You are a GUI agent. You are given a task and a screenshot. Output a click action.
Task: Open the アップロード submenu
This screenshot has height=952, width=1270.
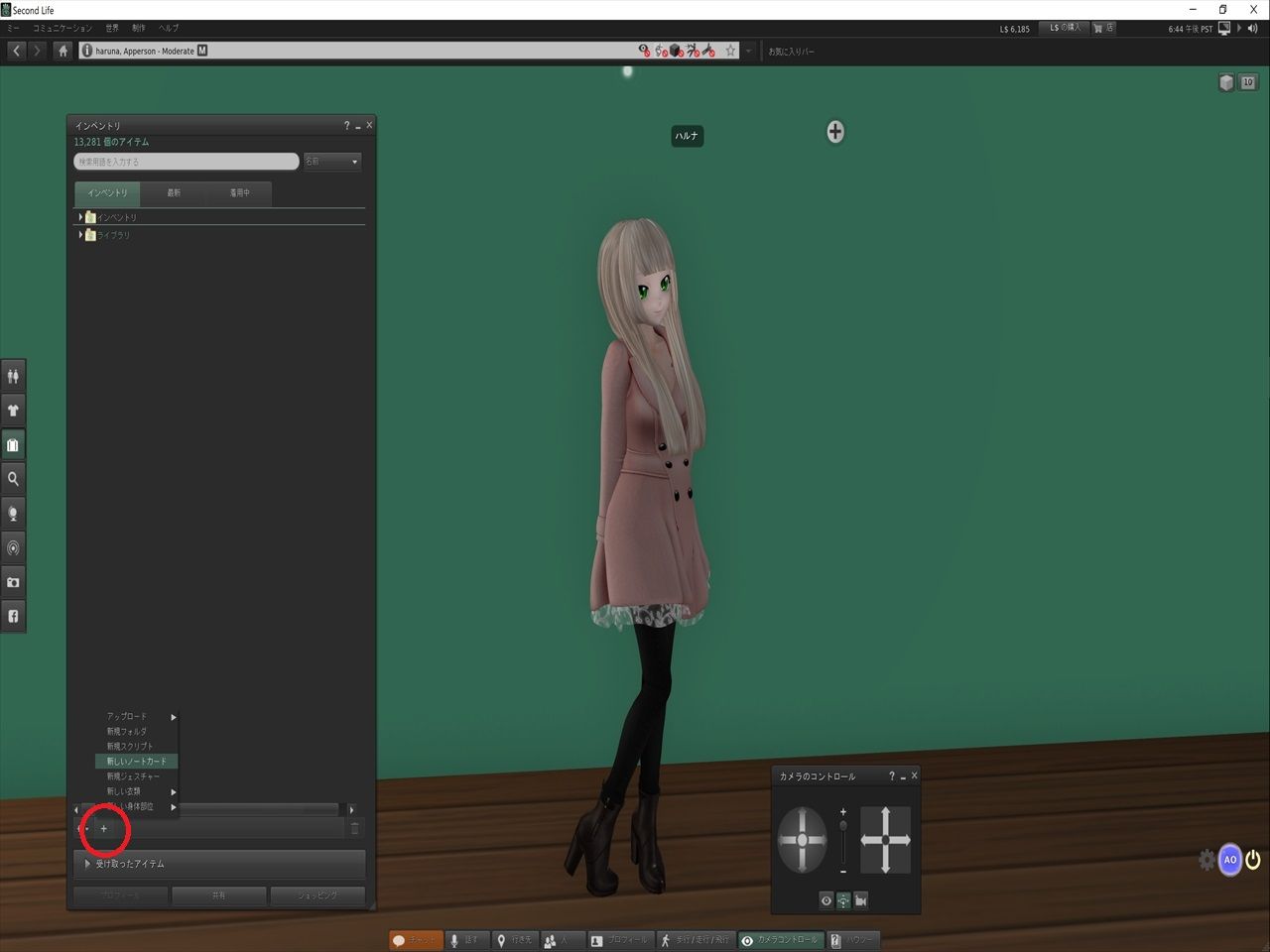[137, 716]
